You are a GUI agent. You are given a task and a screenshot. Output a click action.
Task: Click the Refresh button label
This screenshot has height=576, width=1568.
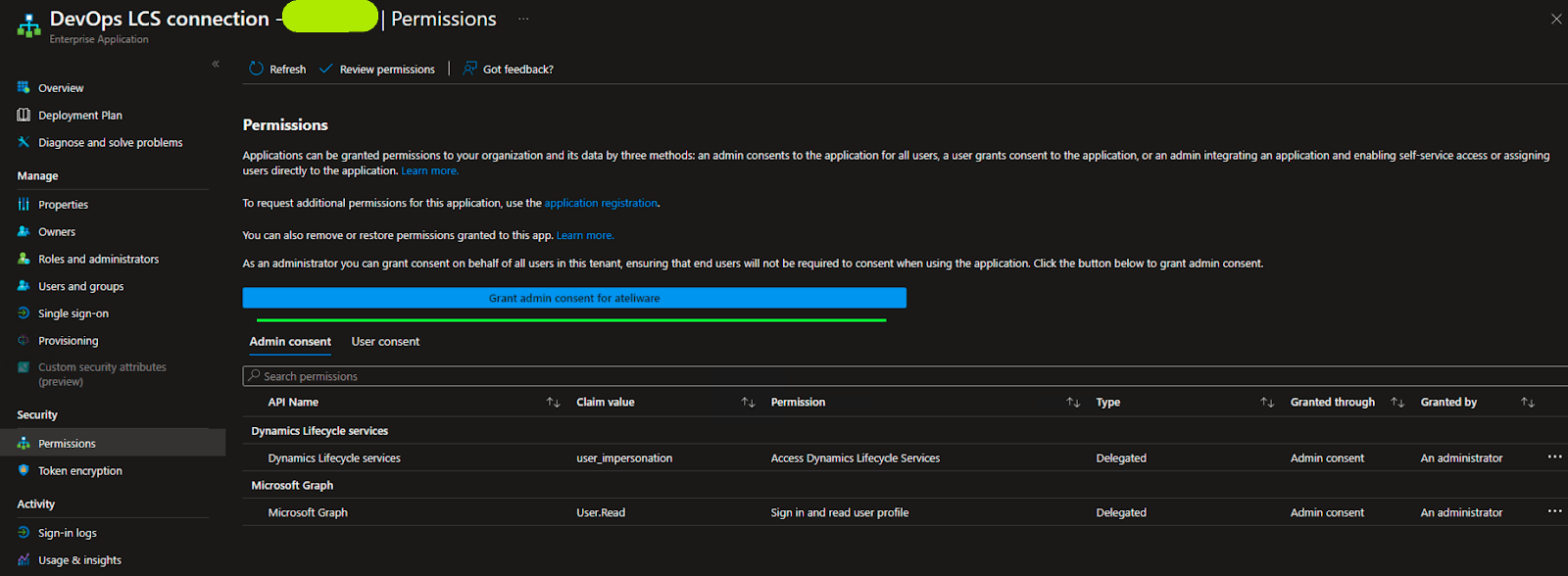click(287, 70)
